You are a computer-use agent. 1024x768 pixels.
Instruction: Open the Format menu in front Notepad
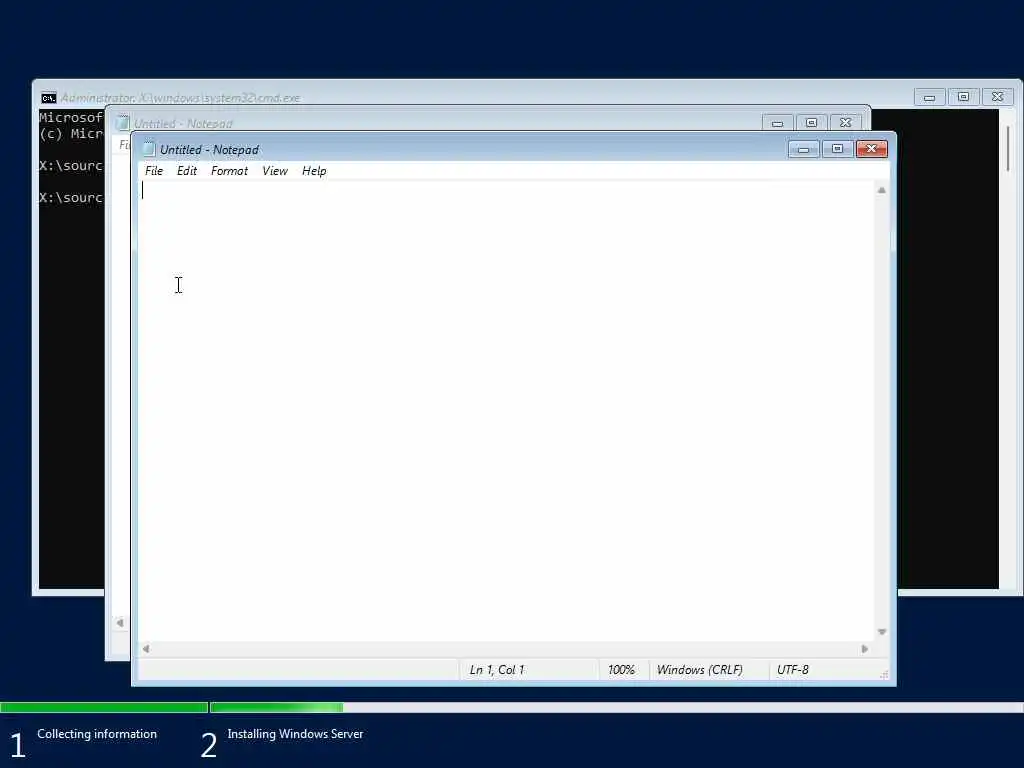[x=229, y=170]
